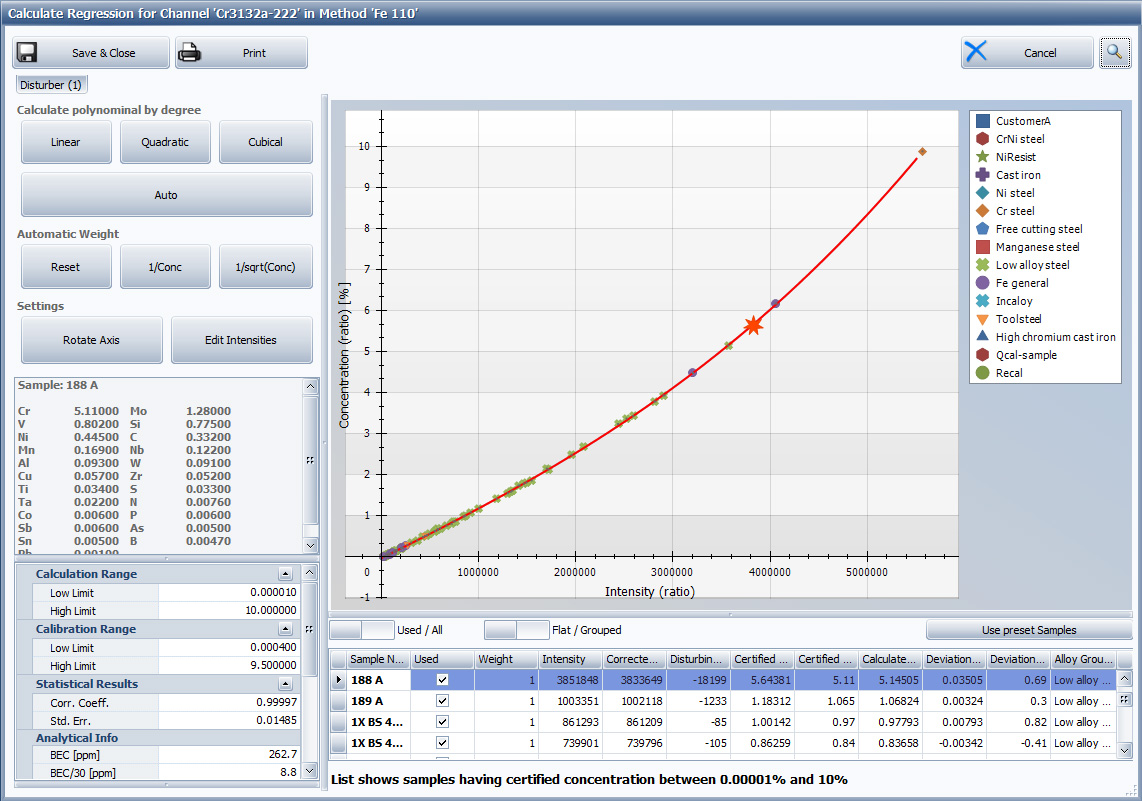Edit the Calibration Range High Limit value
1142x801 pixels.
click(230, 665)
